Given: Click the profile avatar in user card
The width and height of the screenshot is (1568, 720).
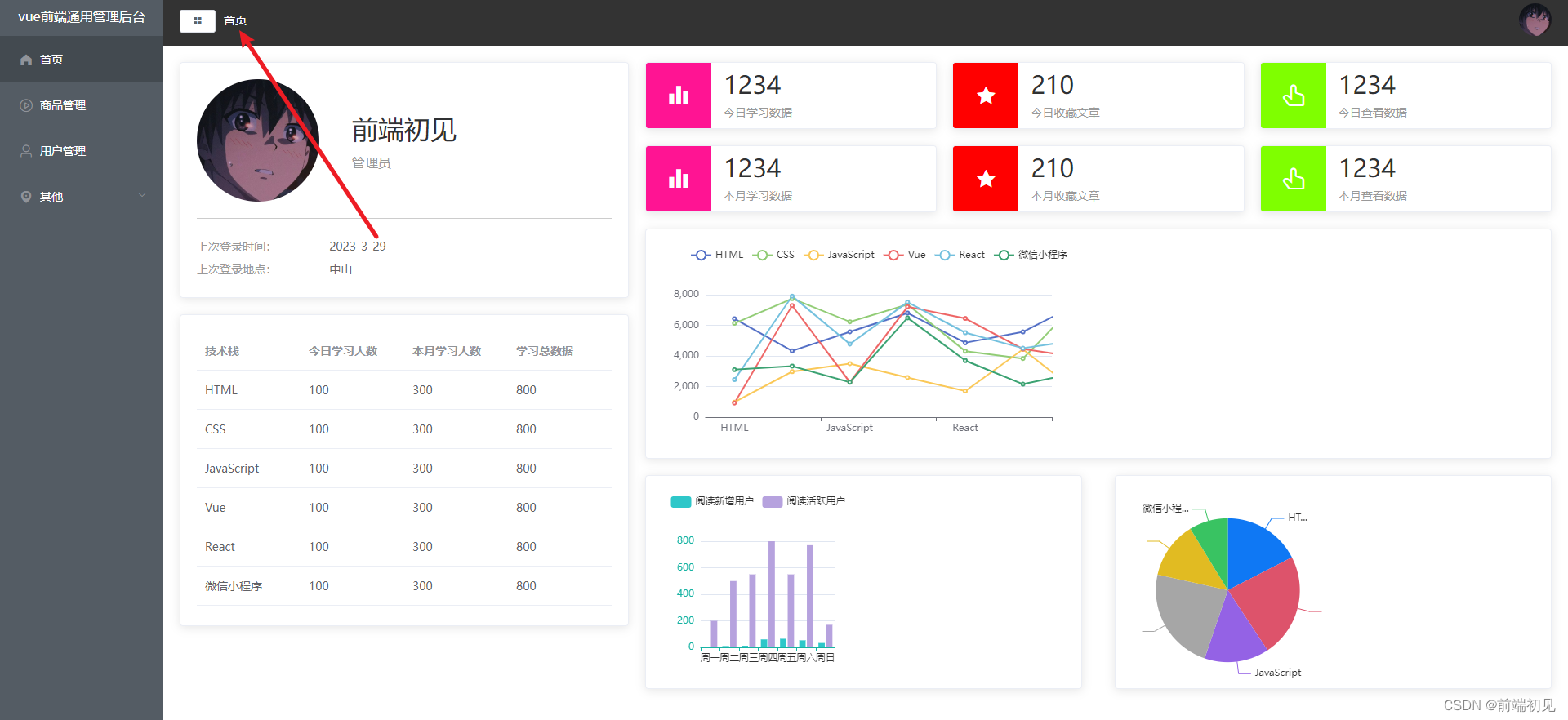Looking at the screenshot, I should click(x=258, y=140).
